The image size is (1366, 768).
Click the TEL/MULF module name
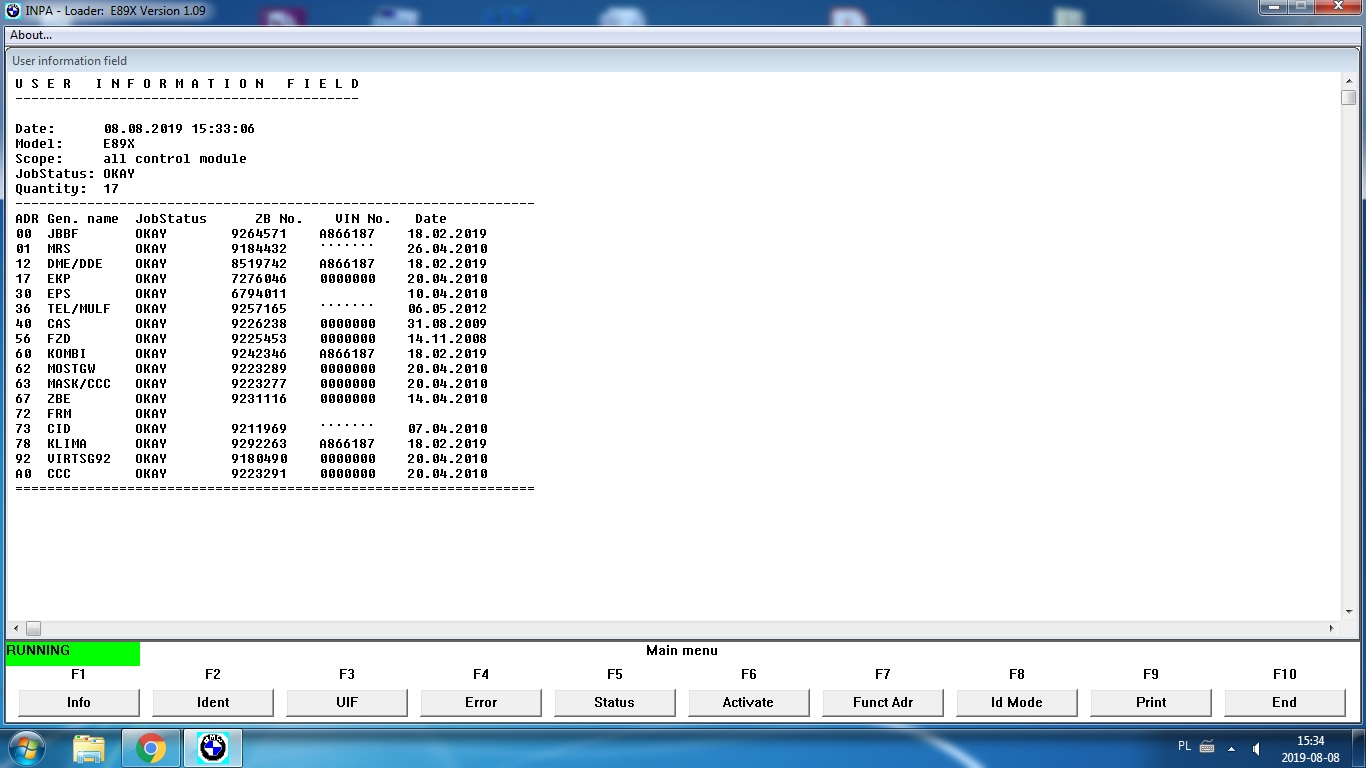(79, 309)
